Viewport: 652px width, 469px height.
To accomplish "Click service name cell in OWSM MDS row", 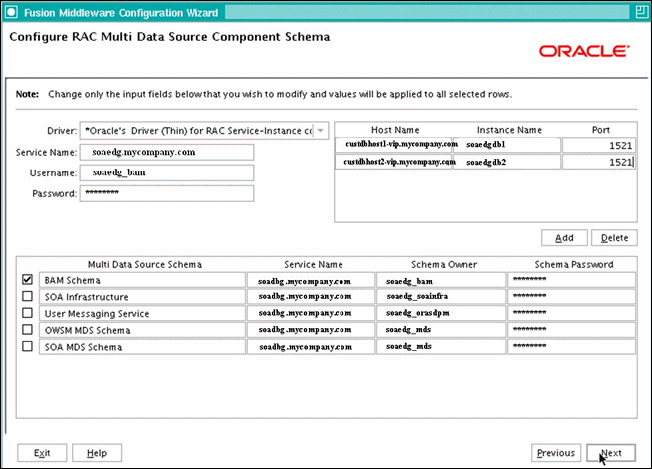I will [x=311, y=330].
